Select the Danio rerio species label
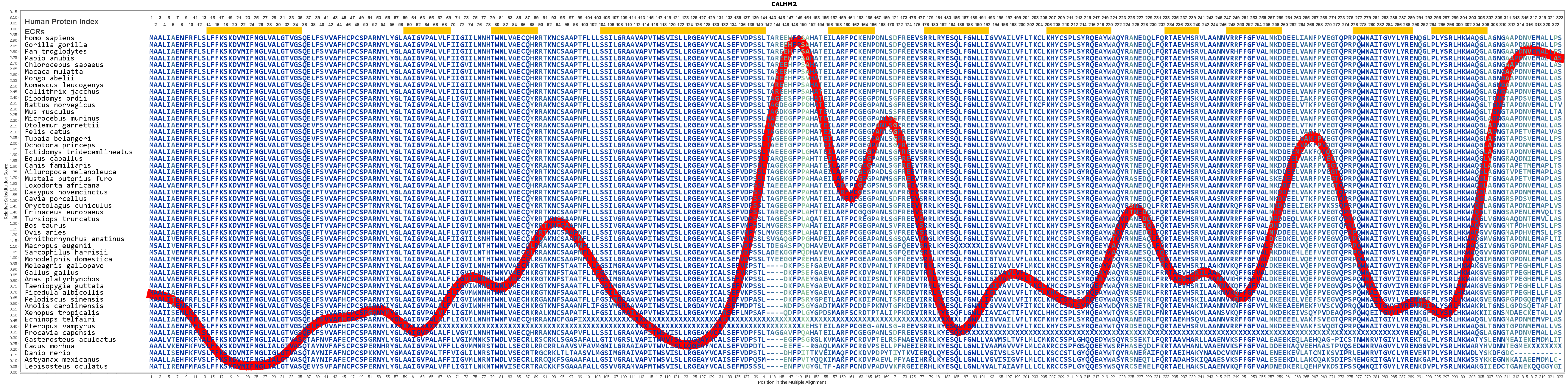The image size is (1568, 387). point(47,353)
